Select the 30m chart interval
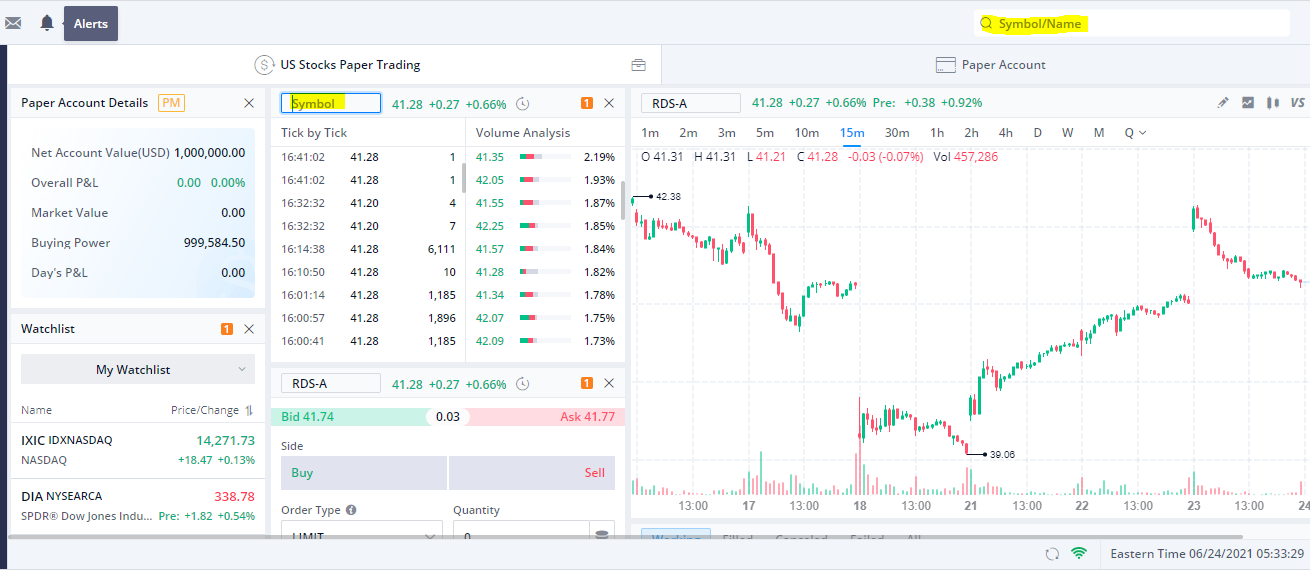 coord(897,133)
